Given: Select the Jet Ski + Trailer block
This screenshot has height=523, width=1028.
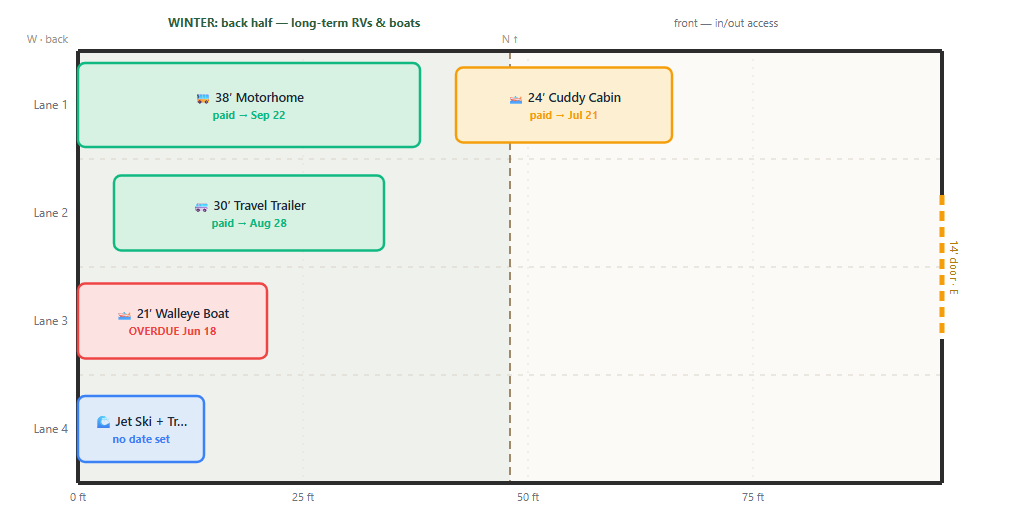Looking at the screenshot, I should pos(141,429).
